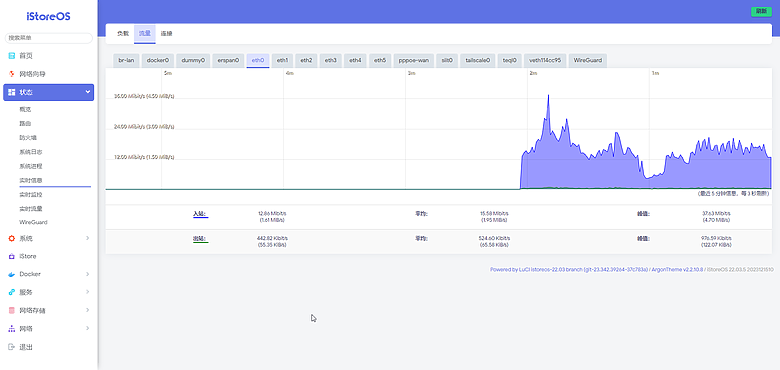Click the 2m timeline marker on graph
The image size is (780, 370).
coord(533,73)
